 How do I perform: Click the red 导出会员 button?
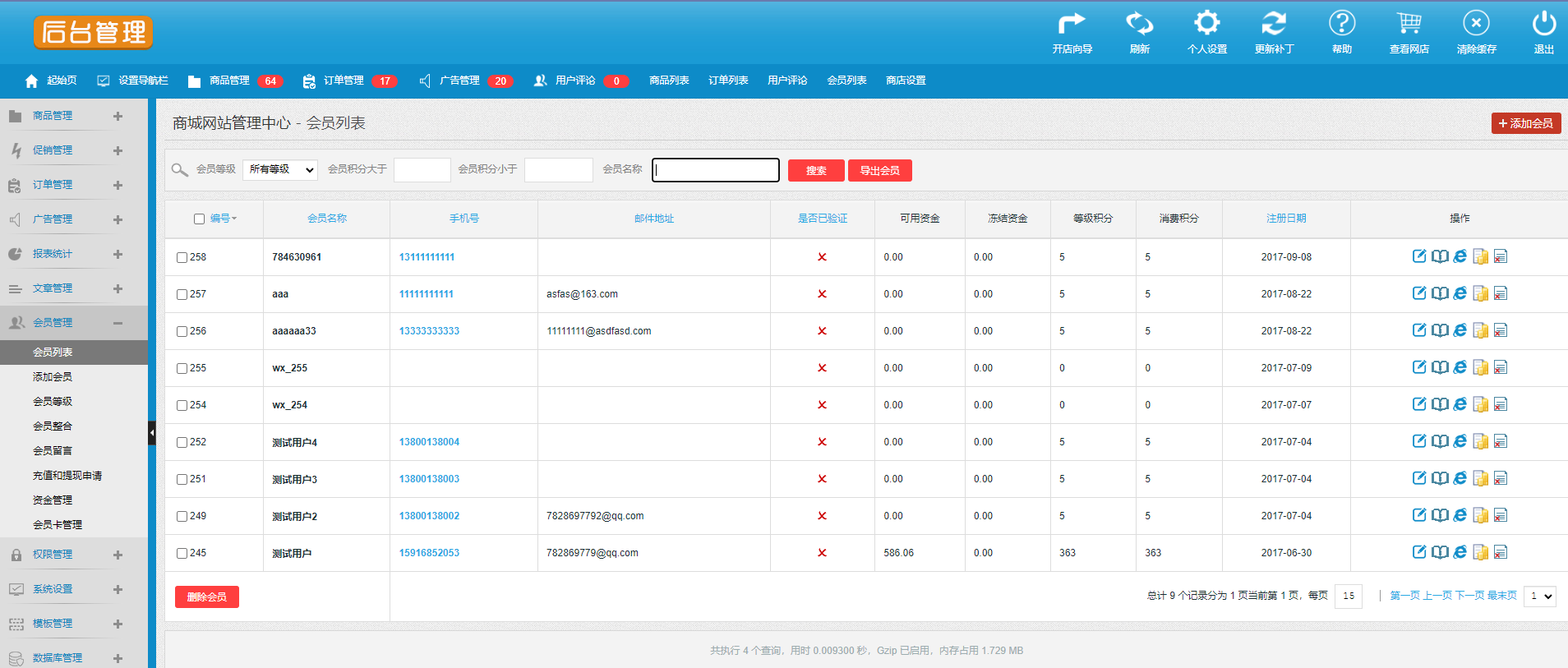click(x=880, y=170)
